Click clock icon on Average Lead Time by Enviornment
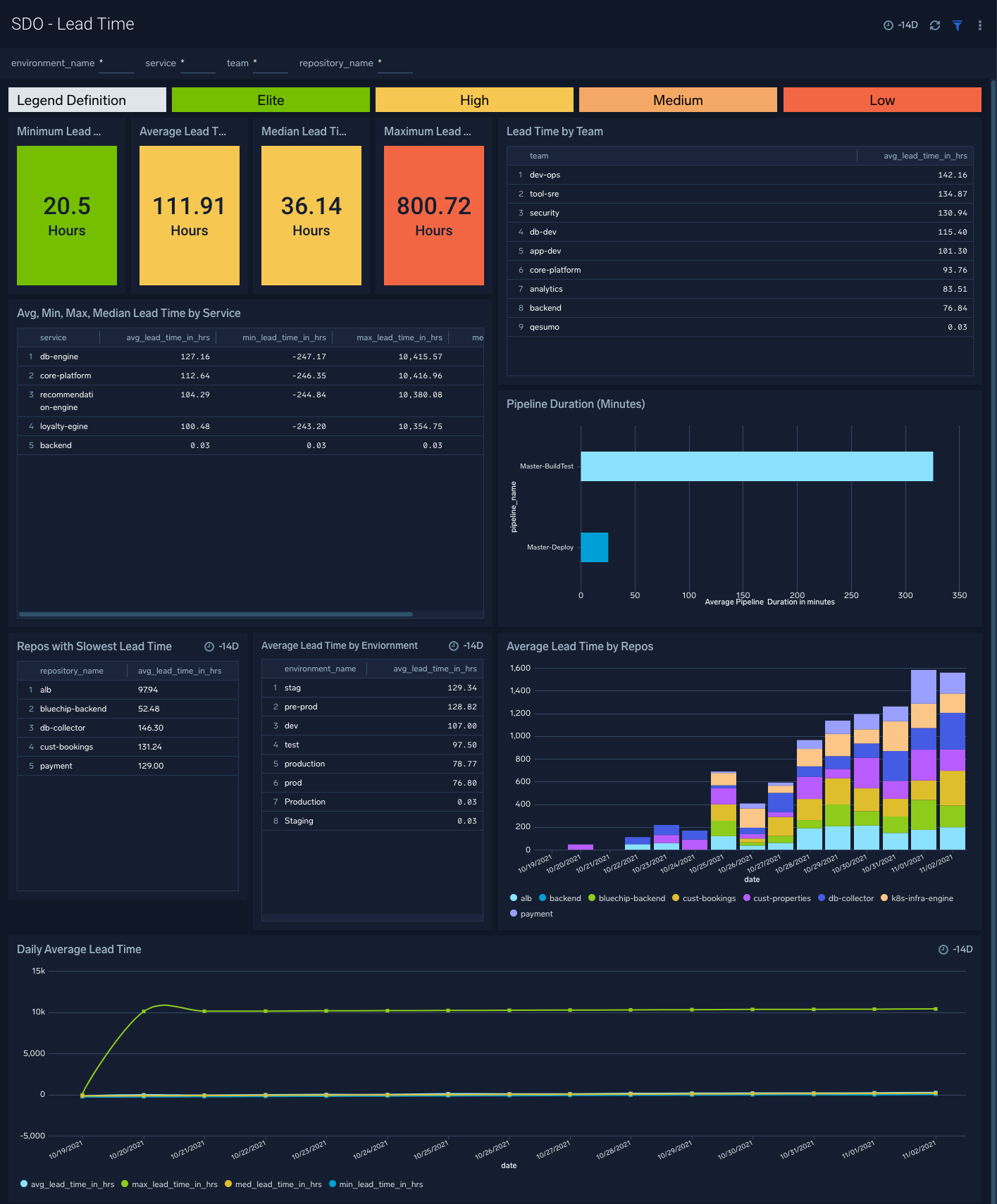This screenshot has height=1204, width=997. click(454, 646)
